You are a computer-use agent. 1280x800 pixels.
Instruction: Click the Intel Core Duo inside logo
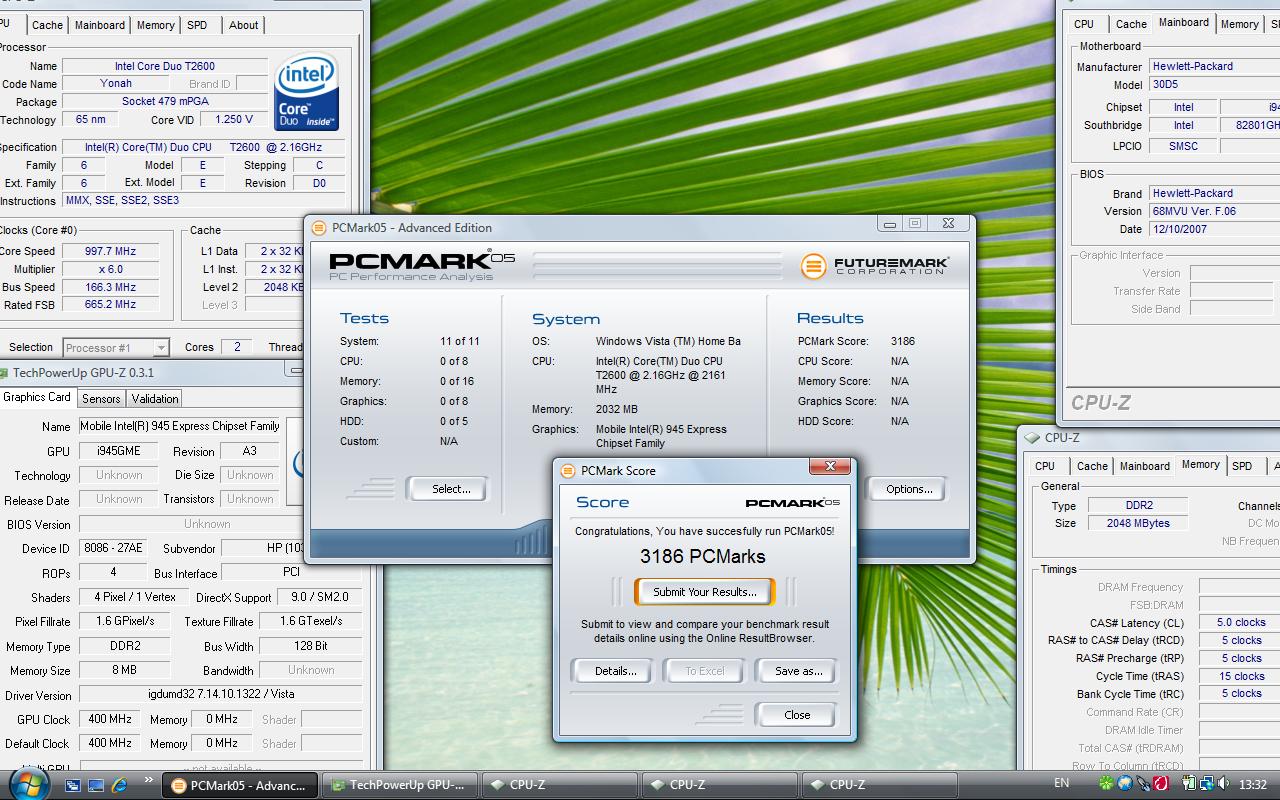(306, 92)
